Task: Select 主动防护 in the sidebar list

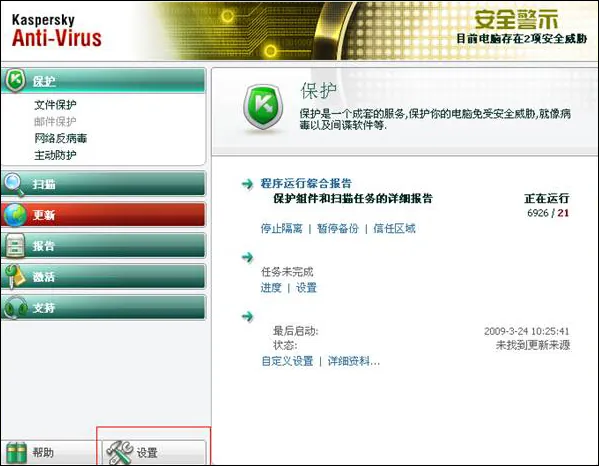Action: pyautogui.click(x=55, y=155)
